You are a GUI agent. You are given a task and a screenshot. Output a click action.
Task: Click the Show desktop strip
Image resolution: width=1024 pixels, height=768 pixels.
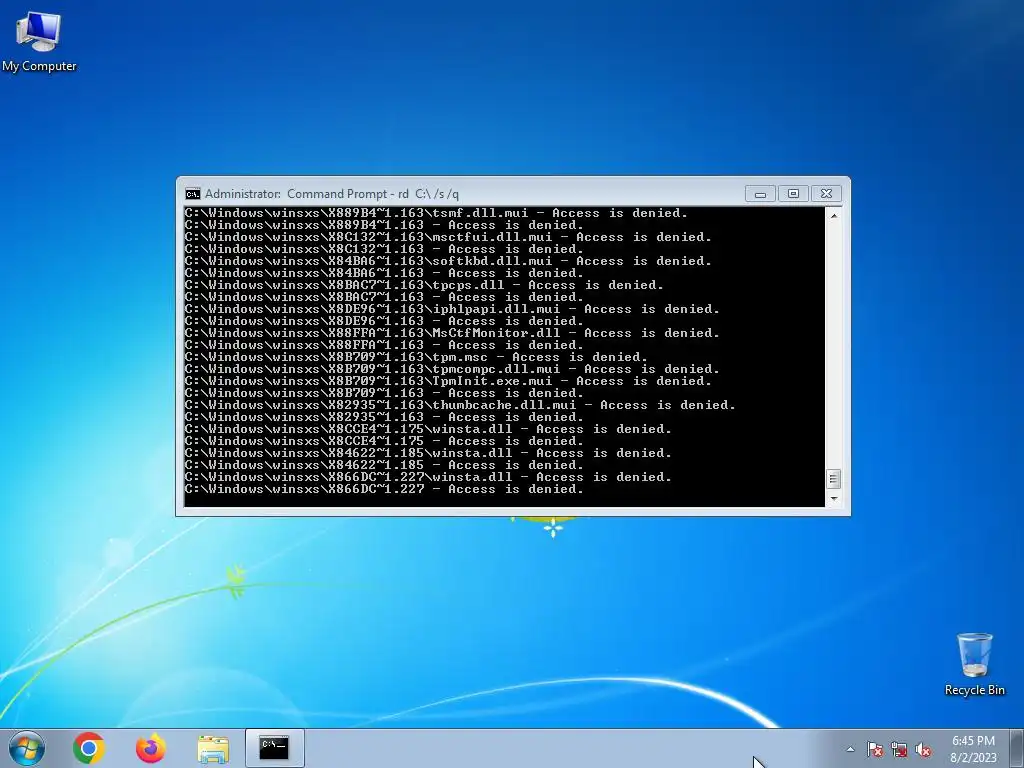click(x=1017, y=748)
